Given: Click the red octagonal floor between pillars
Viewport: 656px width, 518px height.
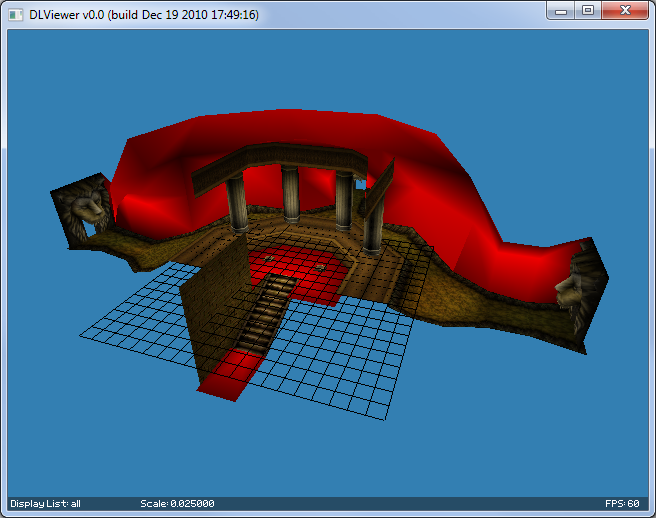Looking at the screenshot, I should click(300, 267).
